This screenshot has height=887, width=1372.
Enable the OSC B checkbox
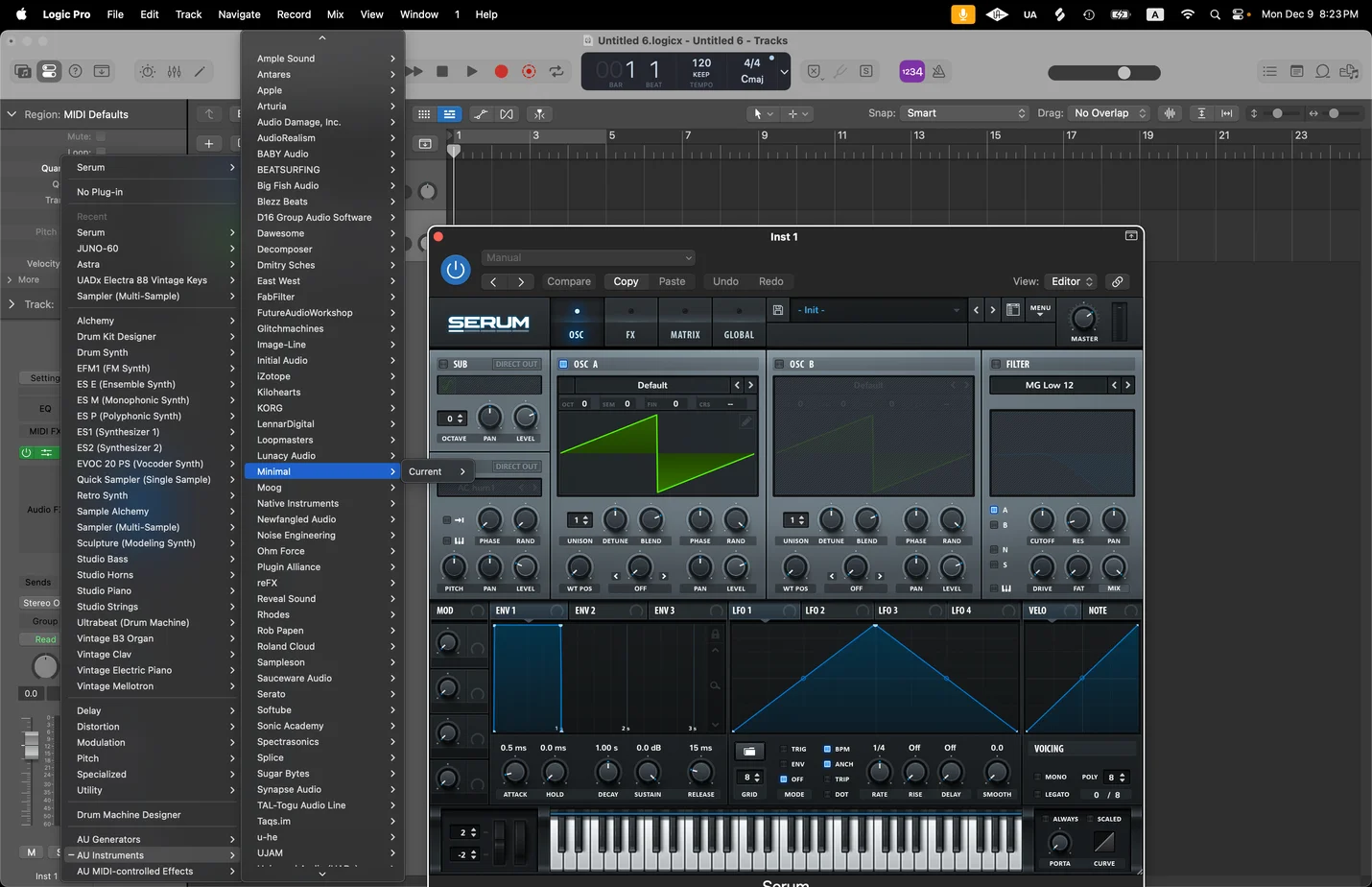[x=779, y=364]
